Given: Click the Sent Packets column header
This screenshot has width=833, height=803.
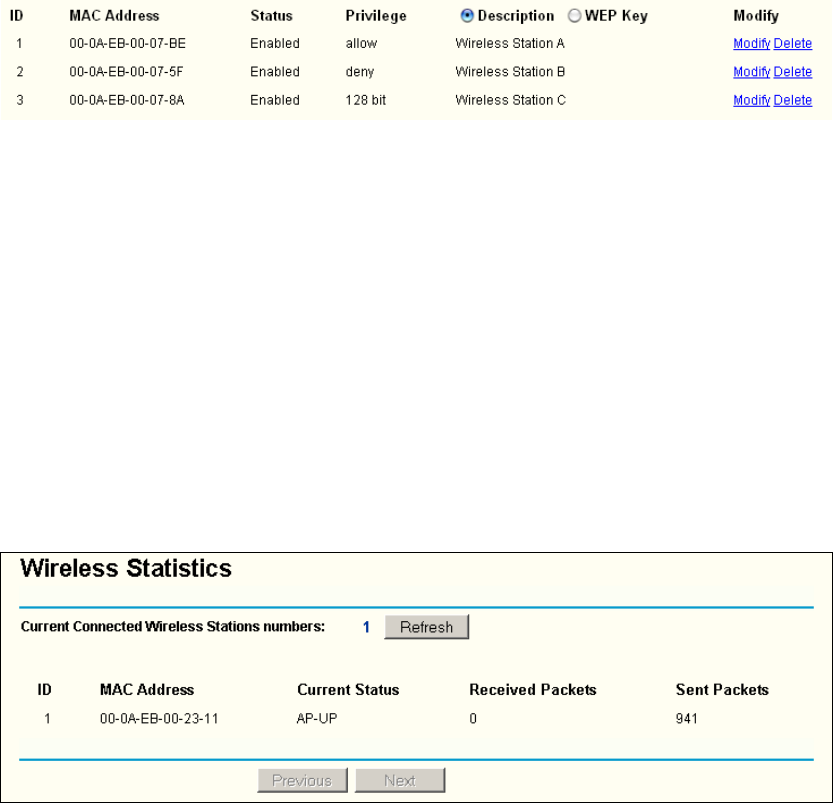Looking at the screenshot, I should pos(722,690).
